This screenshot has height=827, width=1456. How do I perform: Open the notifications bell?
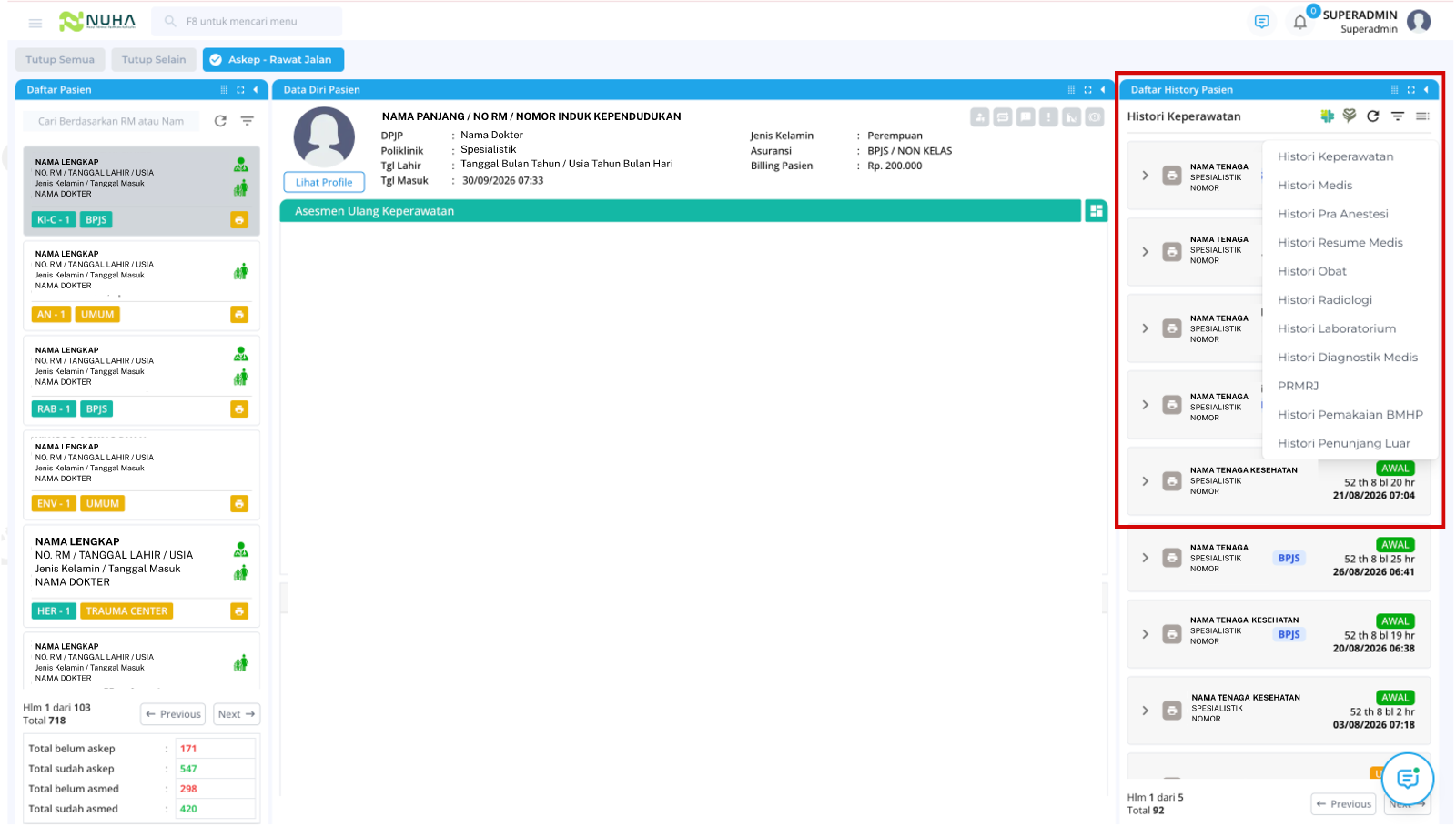[x=1300, y=22]
